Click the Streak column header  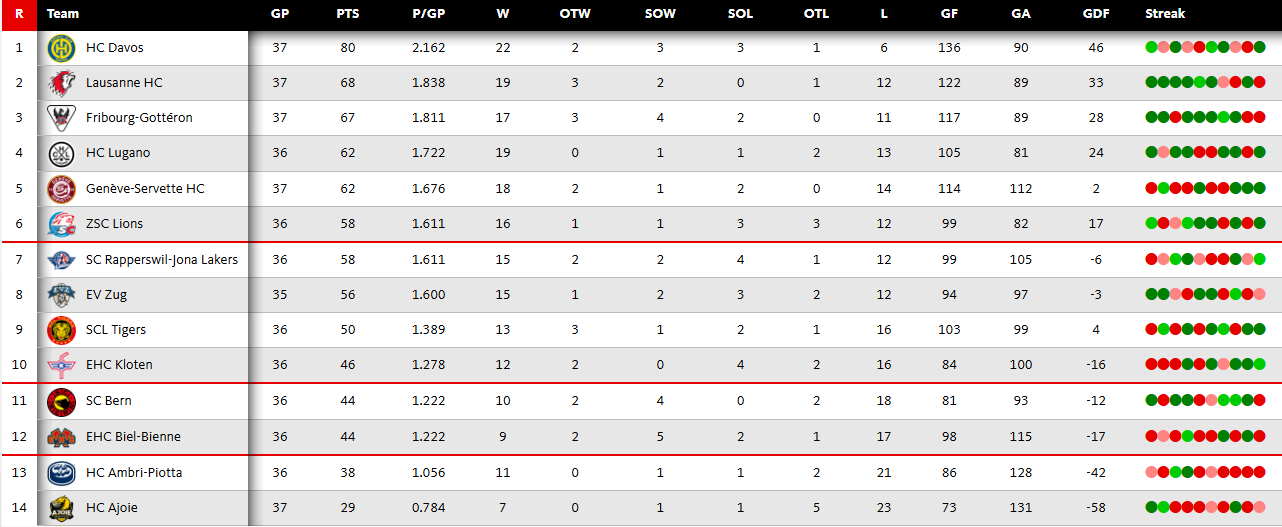1165,14
